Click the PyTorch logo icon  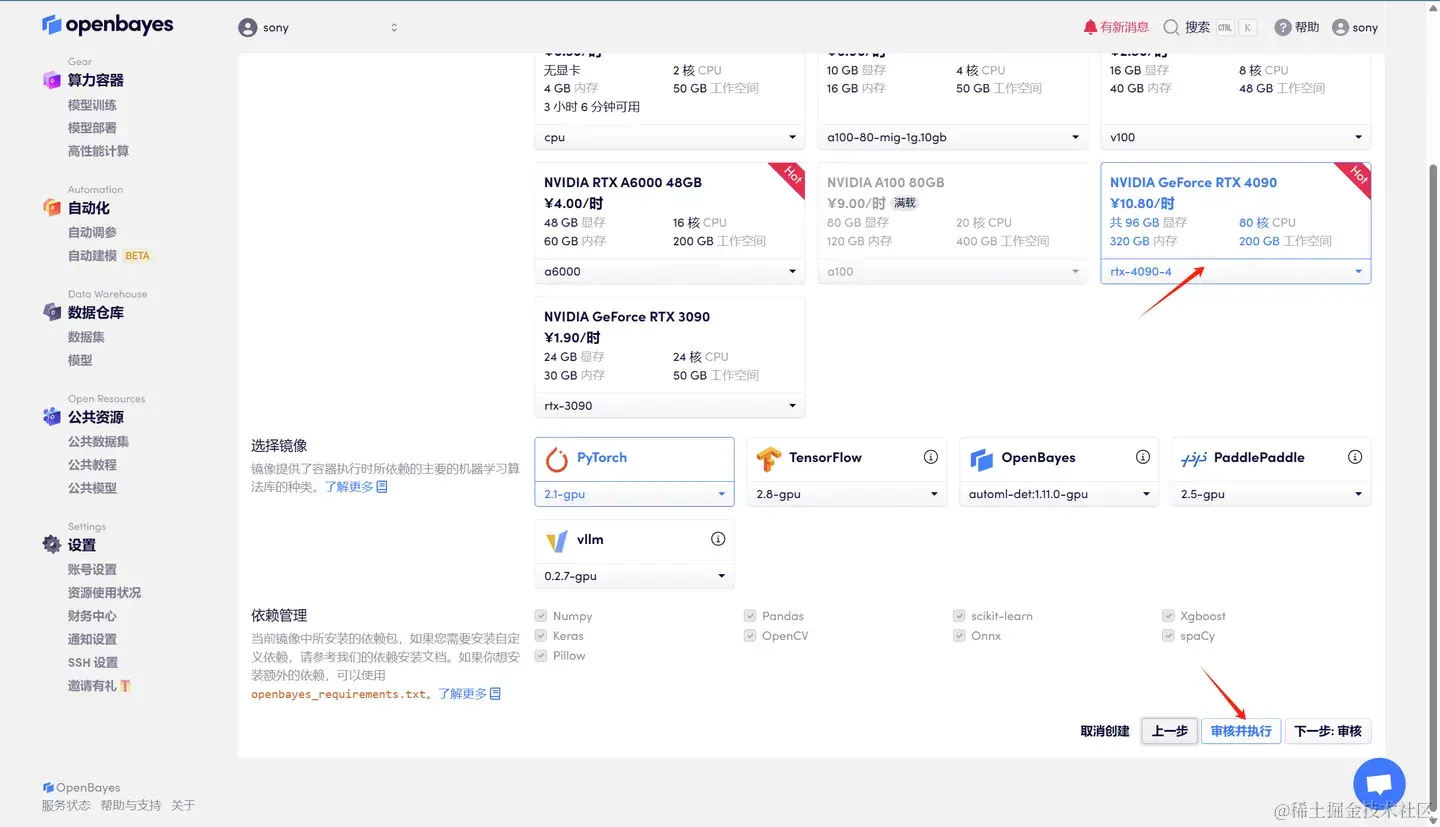point(557,458)
